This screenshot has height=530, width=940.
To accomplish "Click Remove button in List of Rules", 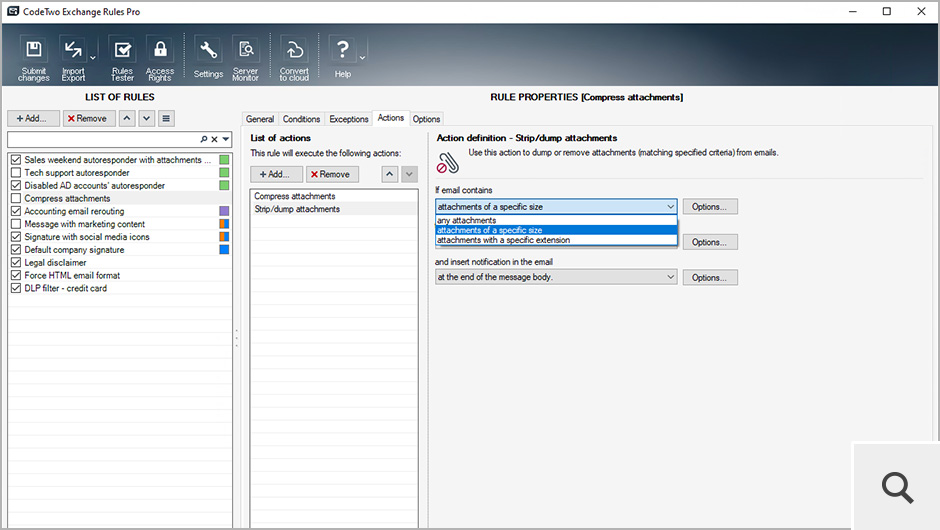I will tap(89, 118).
